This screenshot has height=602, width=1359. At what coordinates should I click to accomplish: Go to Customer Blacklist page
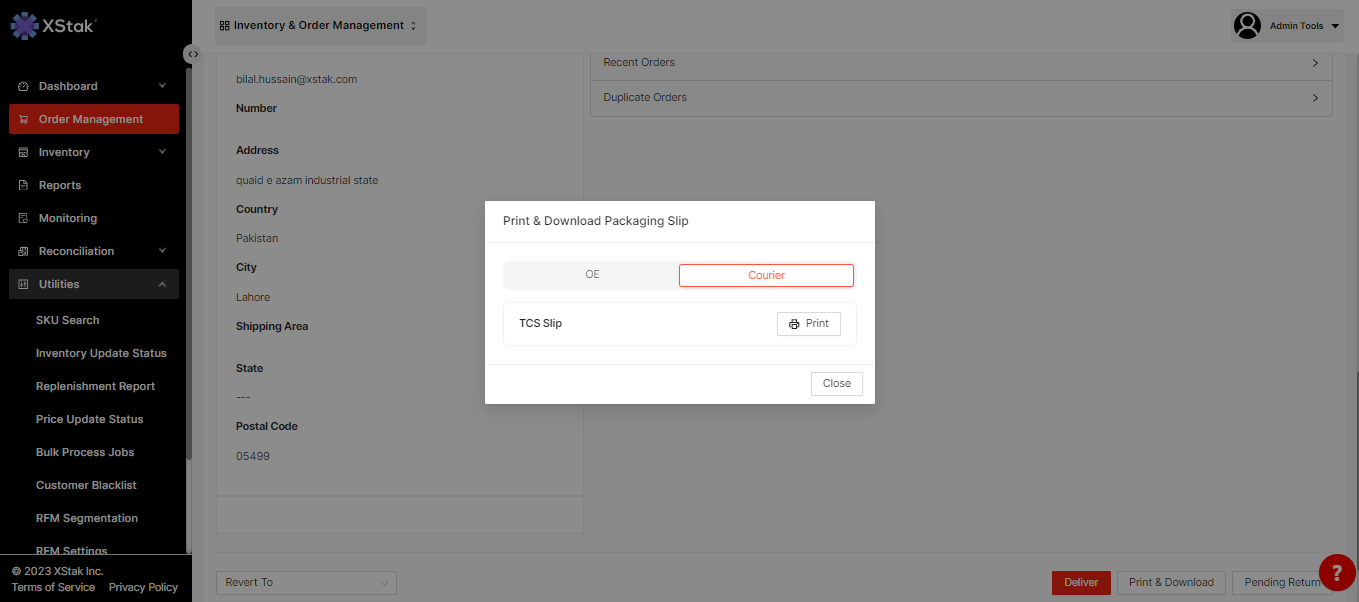[86, 486]
